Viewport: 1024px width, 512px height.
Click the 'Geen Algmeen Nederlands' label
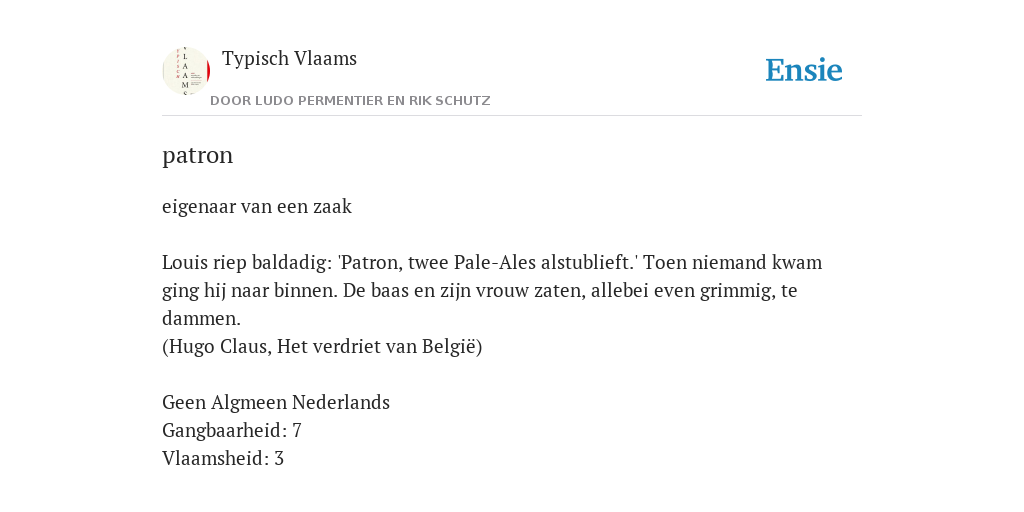point(276,402)
